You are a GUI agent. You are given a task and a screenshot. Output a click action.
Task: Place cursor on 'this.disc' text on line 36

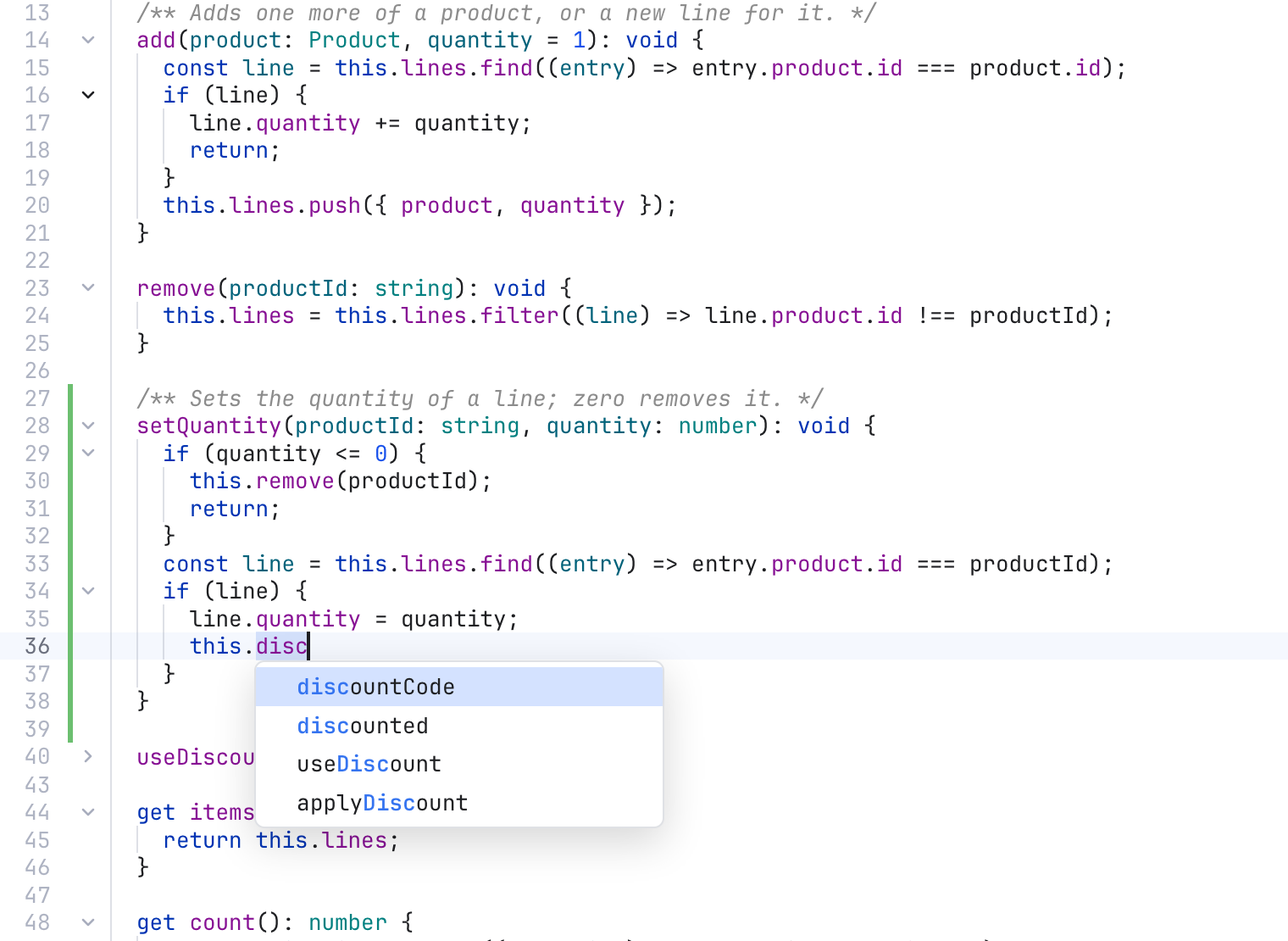(248, 646)
